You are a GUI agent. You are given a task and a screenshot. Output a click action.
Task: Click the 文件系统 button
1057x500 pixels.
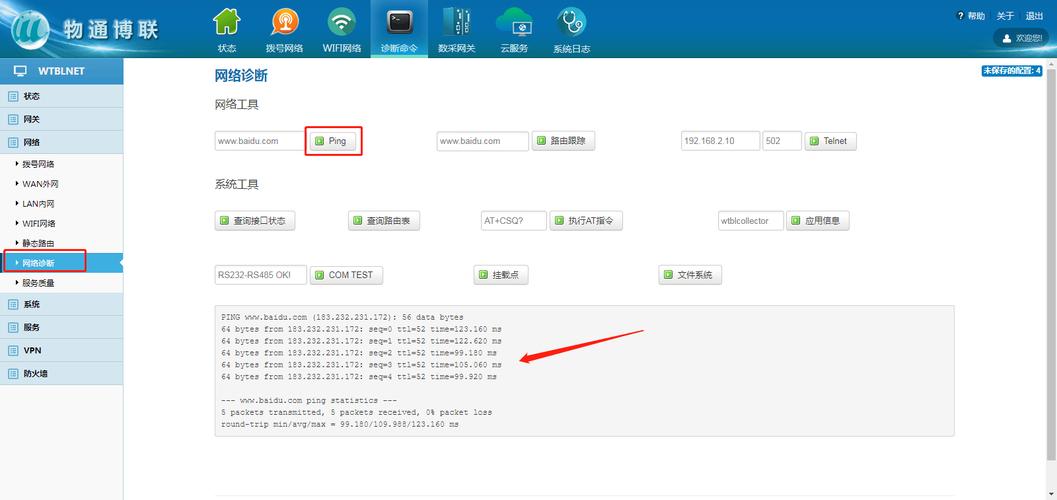tap(690, 275)
